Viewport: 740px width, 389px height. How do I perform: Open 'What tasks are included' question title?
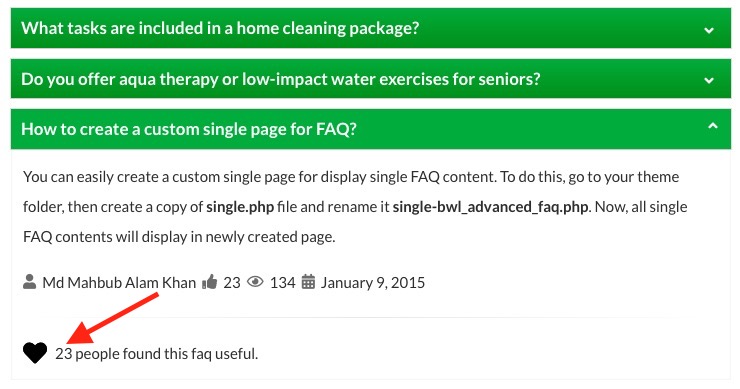pyautogui.click(x=220, y=28)
